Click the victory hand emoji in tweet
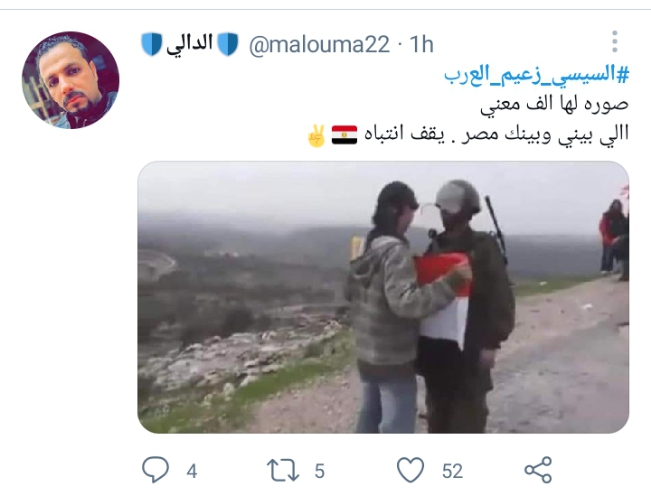Screen dimensions: 651x497 317,135
